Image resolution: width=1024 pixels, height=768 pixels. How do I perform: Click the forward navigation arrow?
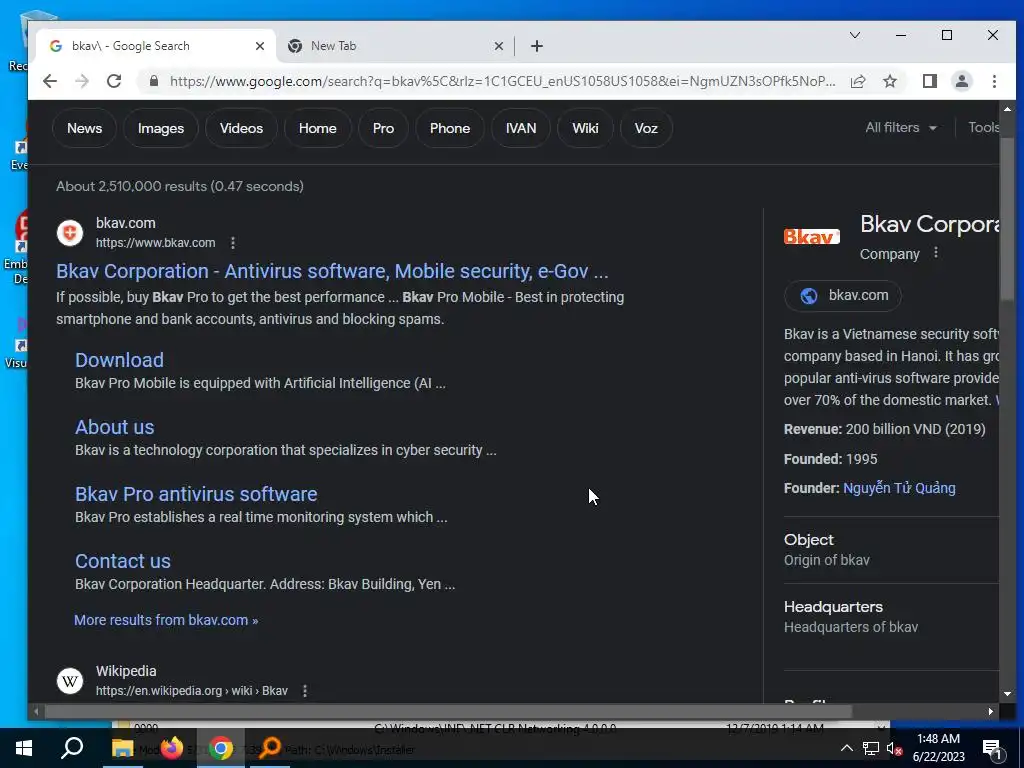pos(82,81)
